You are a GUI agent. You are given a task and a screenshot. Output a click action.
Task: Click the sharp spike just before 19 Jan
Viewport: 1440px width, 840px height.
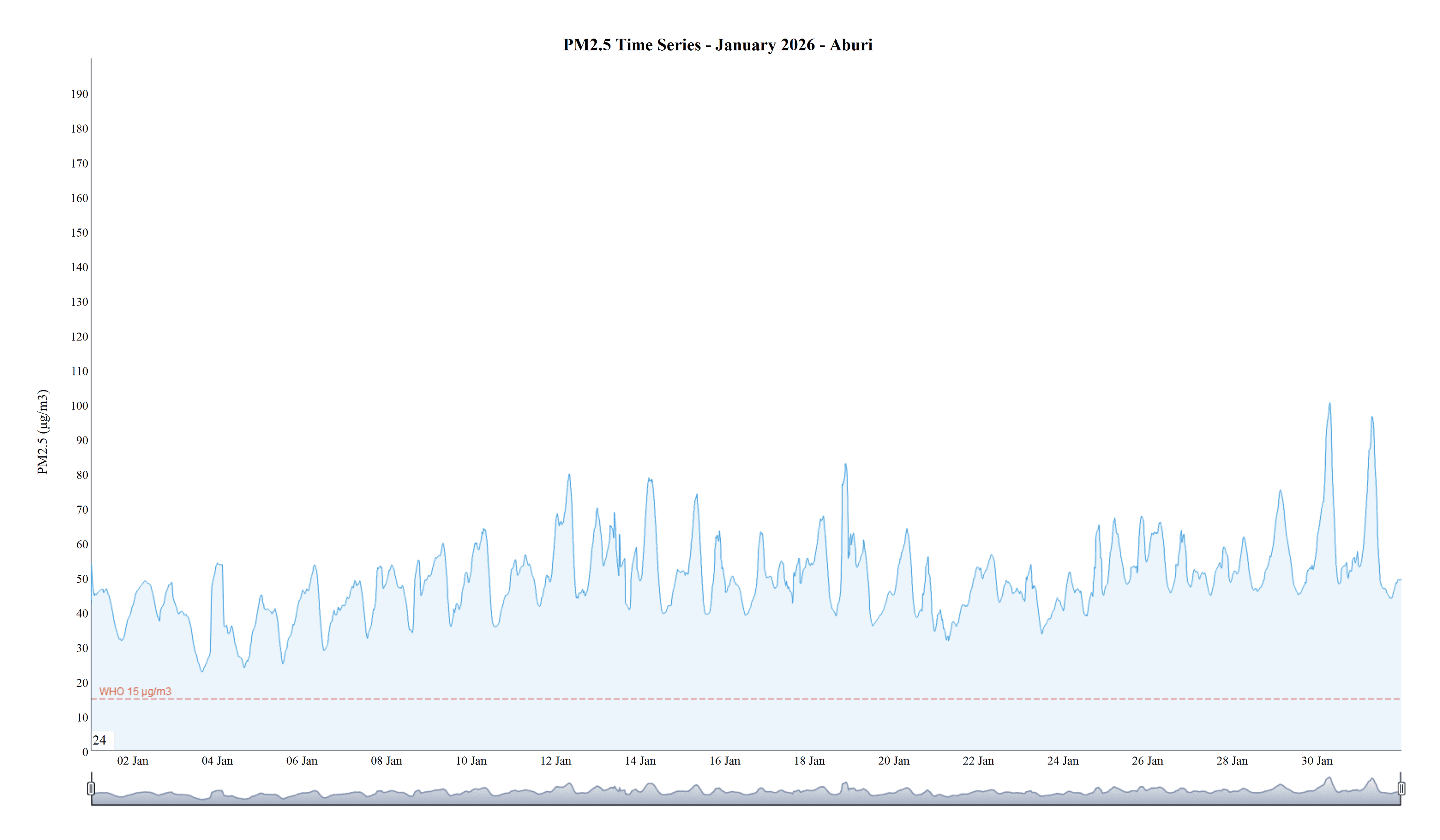point(845,465)
